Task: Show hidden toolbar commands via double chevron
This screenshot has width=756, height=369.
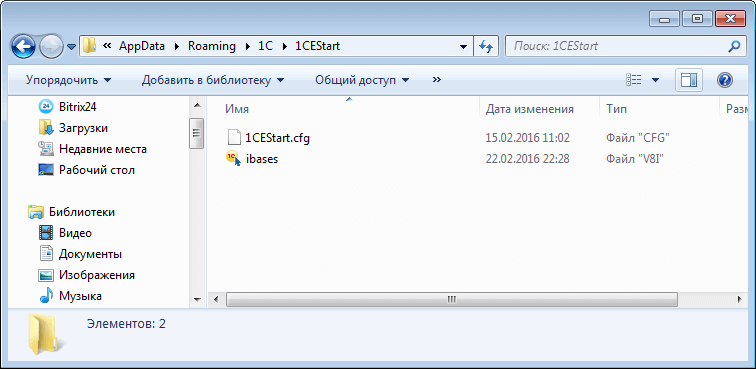Action: [x=437, y=80]
